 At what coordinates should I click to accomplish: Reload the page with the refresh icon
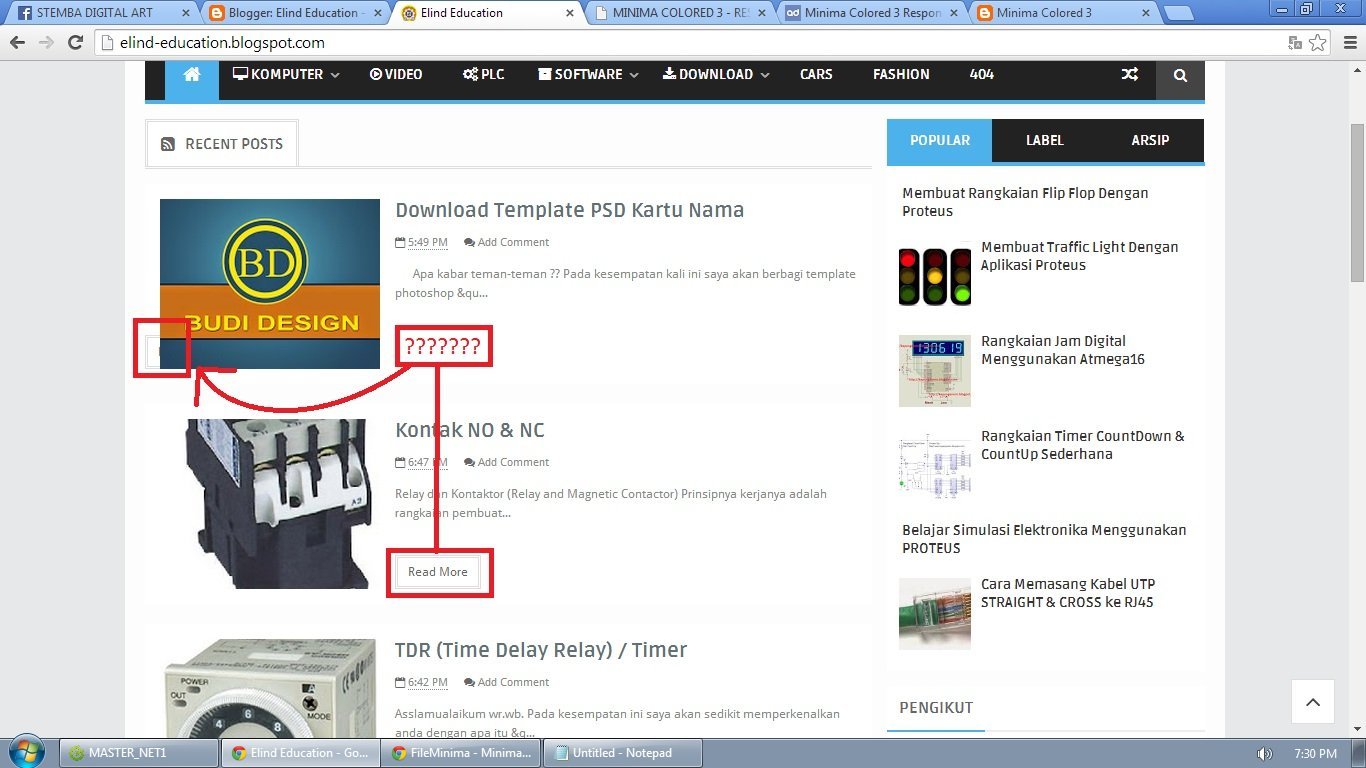tap(75, 43)
